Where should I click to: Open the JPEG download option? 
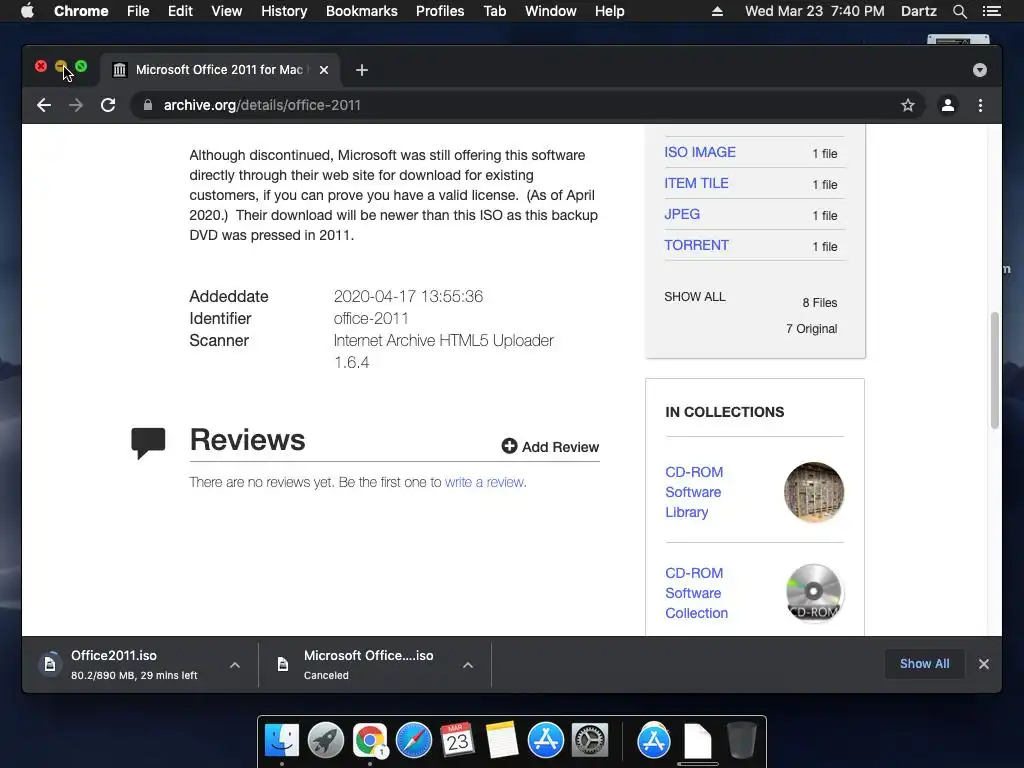click(682, 214)
